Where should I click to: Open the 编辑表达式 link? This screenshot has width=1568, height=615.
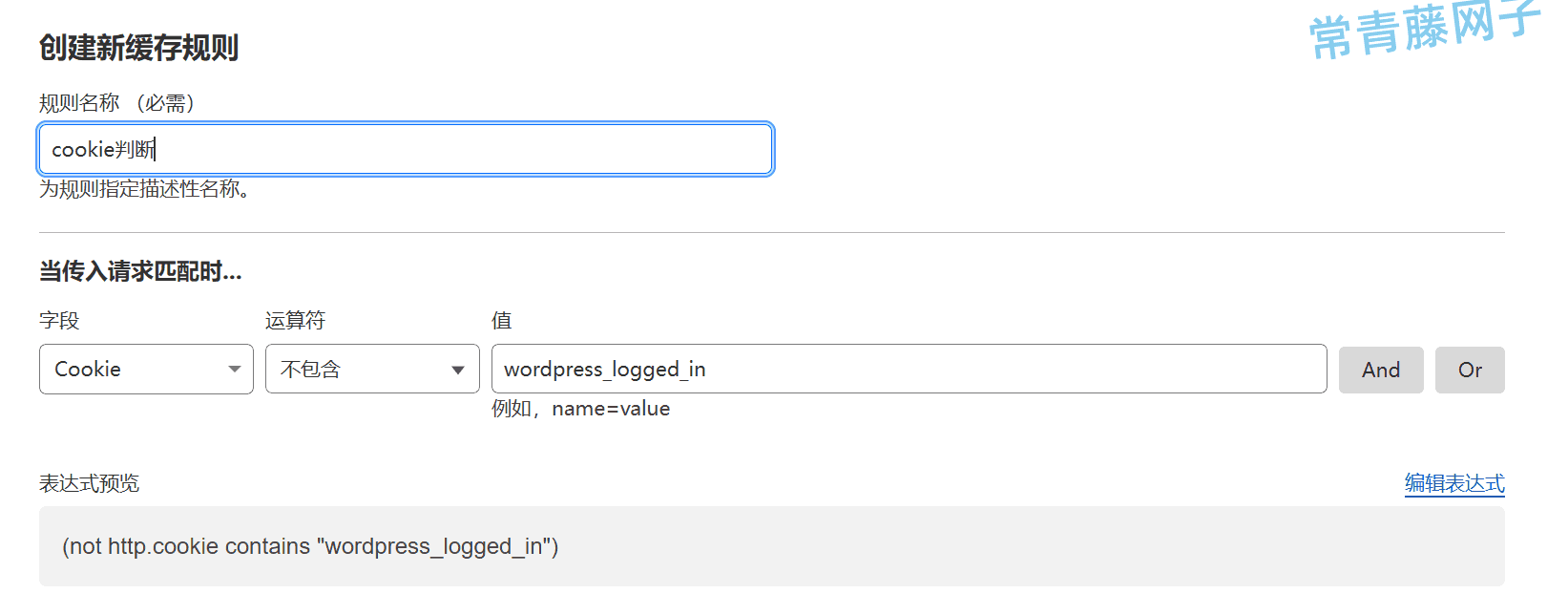(x=1454, y=483)
